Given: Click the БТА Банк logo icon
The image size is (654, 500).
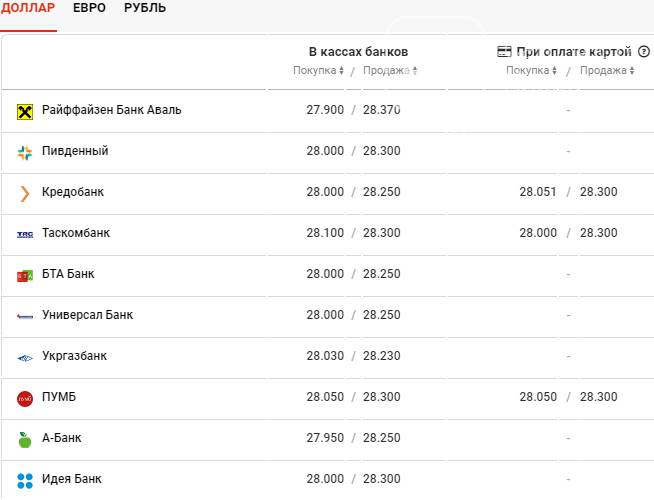Looking at the screenshot, I should [x=25, y=276].
